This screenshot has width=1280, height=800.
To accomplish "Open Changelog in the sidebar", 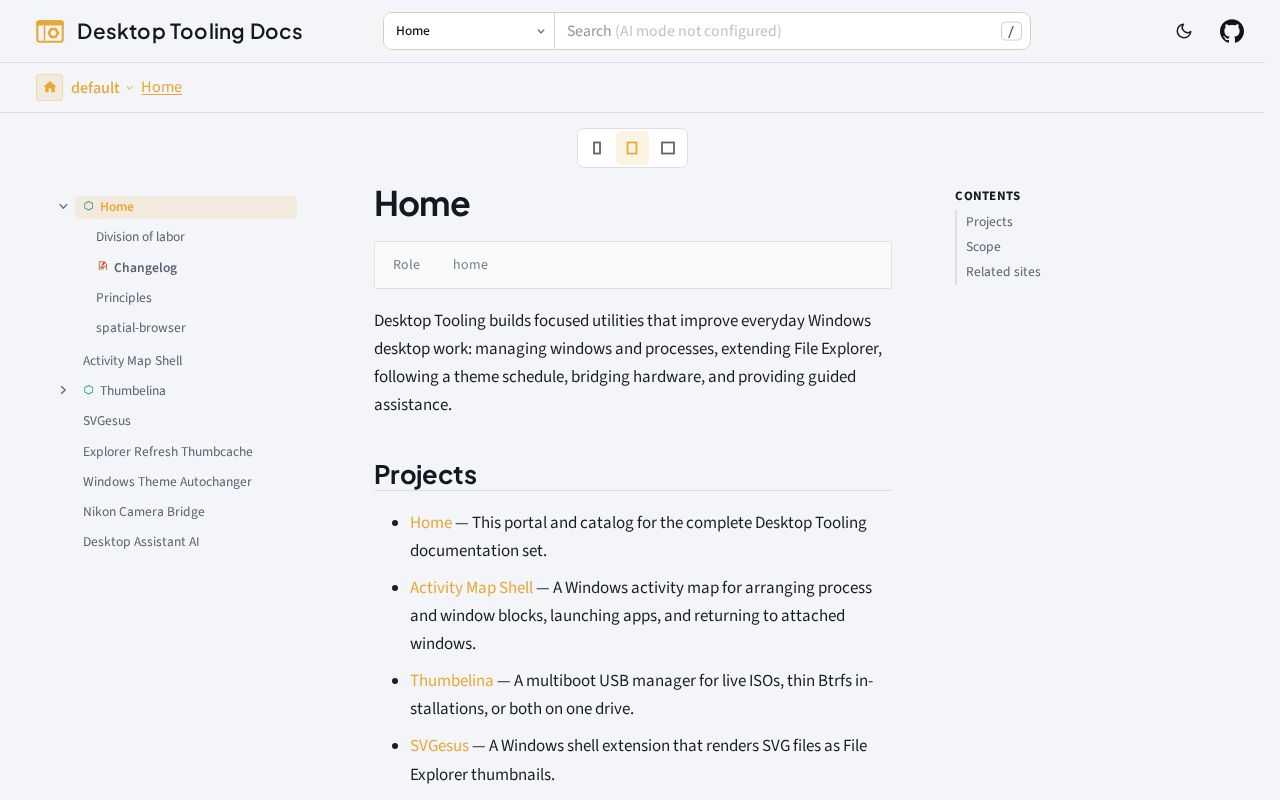I will click(x=145, y=267).
